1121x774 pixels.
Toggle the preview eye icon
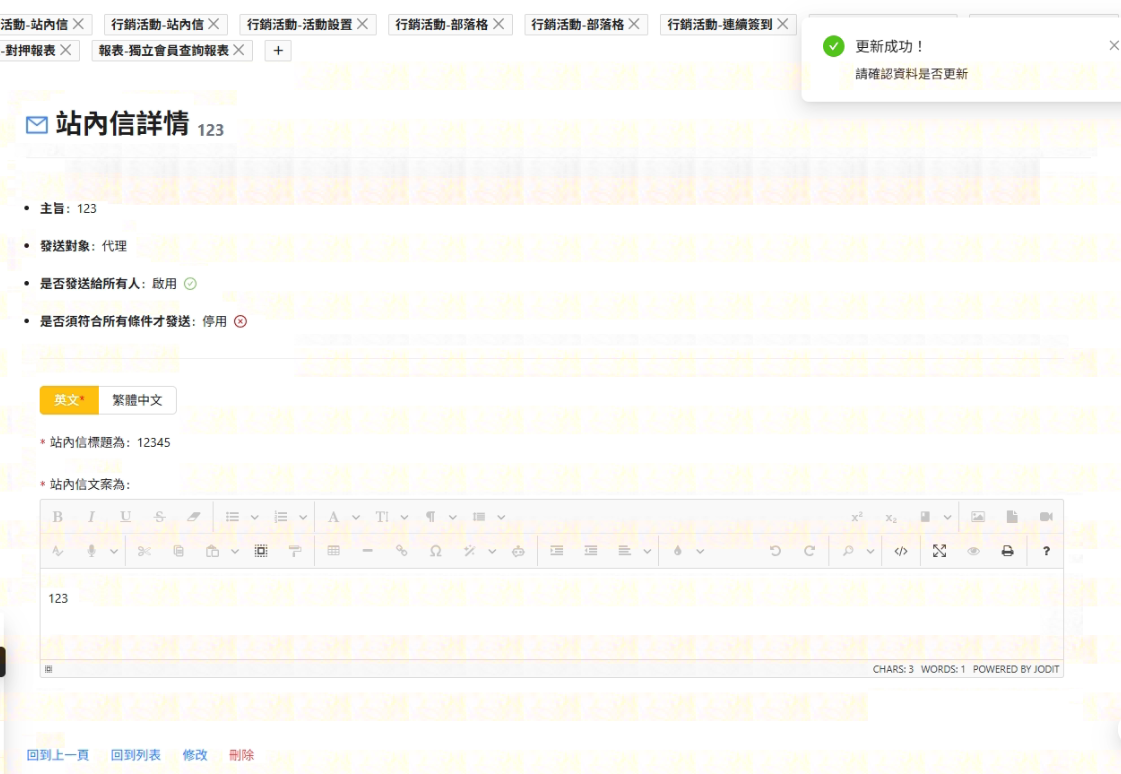(973, 551)
